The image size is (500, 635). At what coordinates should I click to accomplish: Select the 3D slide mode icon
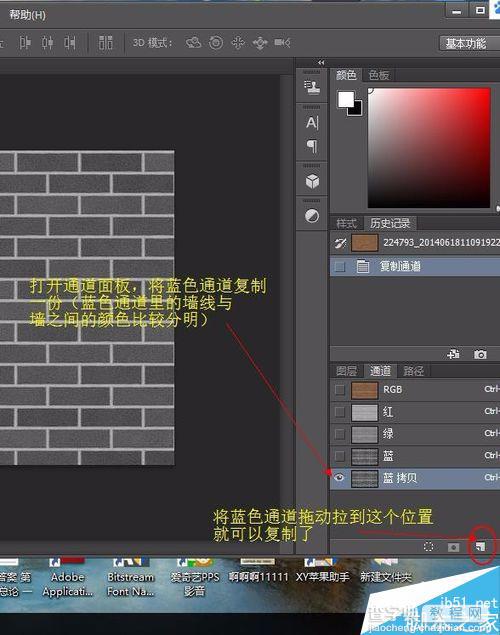260,43
